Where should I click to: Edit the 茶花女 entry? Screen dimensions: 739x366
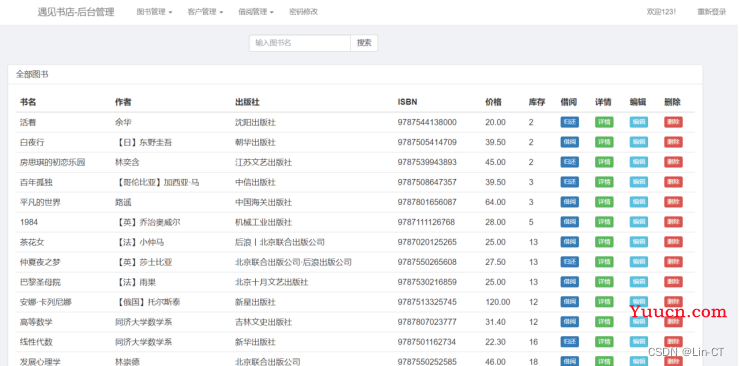click(x=639, y=242)
